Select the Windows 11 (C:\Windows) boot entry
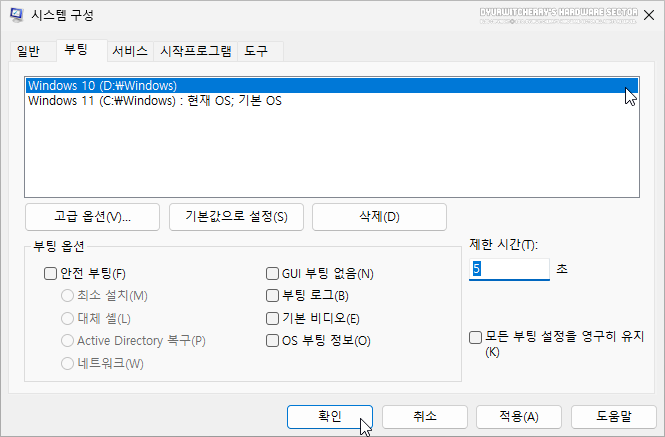665x437 pixels. tap(332, 101)
